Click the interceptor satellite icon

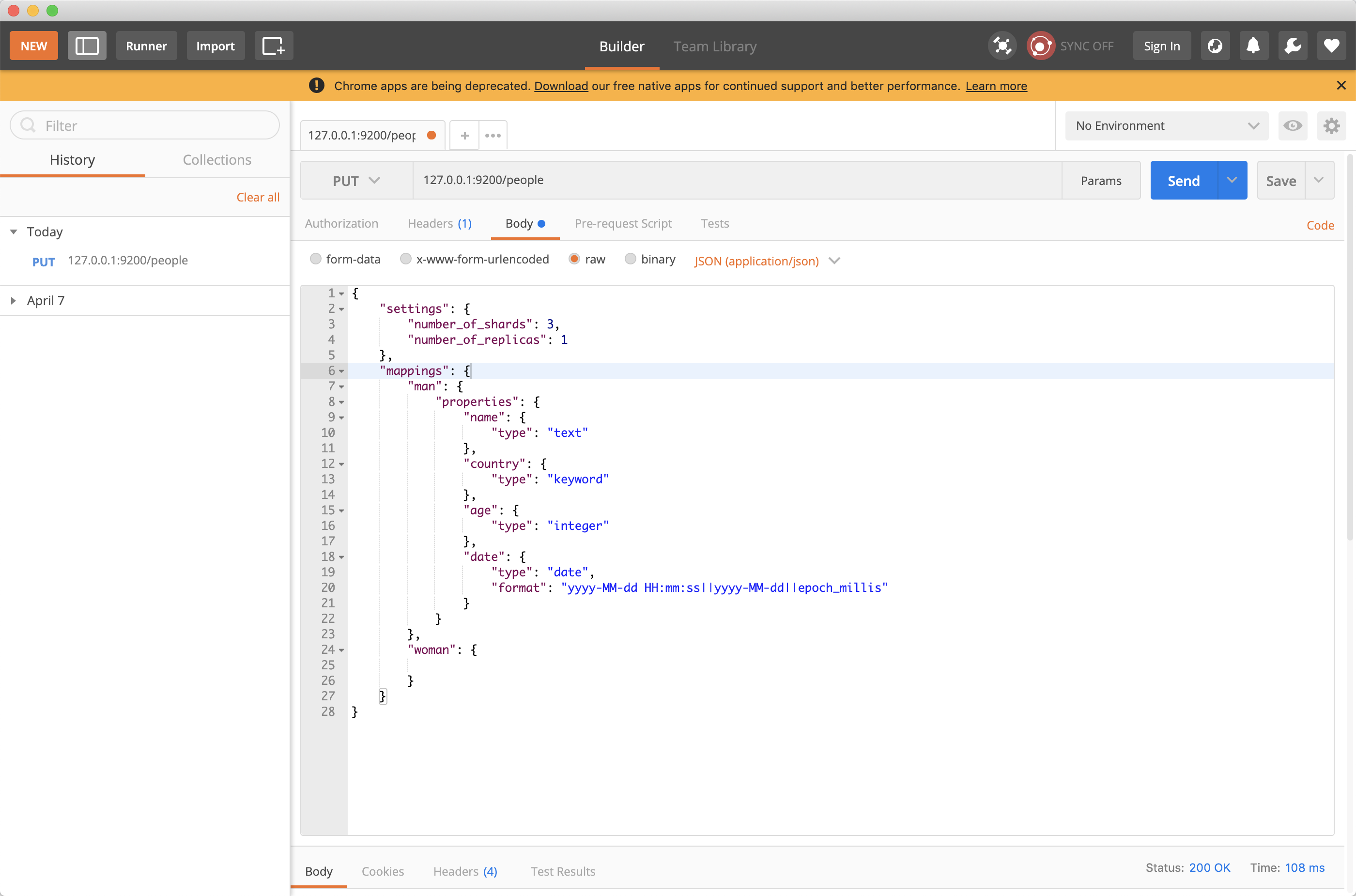coord(1002,46)
